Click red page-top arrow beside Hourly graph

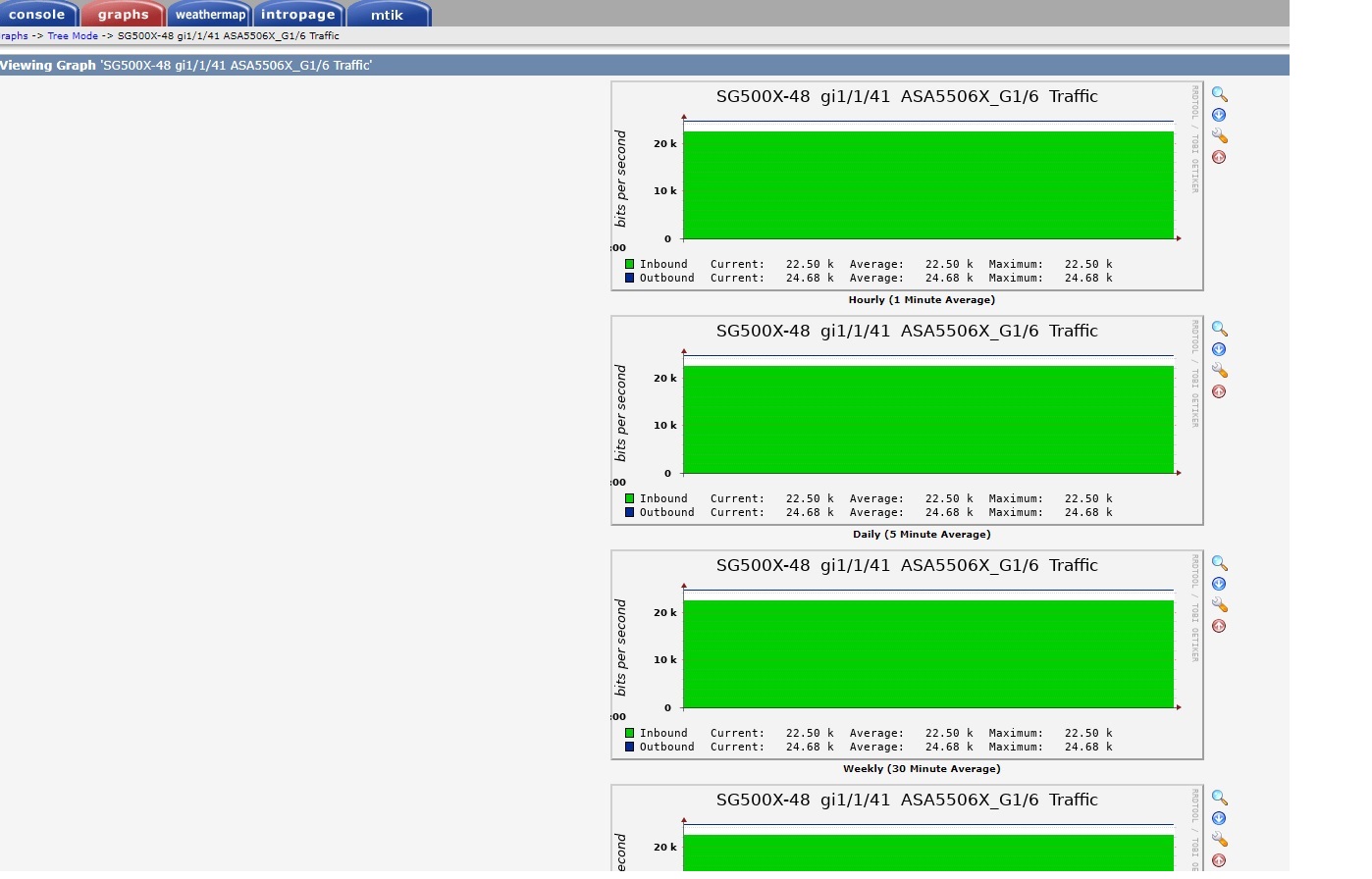pos(1219,157)
